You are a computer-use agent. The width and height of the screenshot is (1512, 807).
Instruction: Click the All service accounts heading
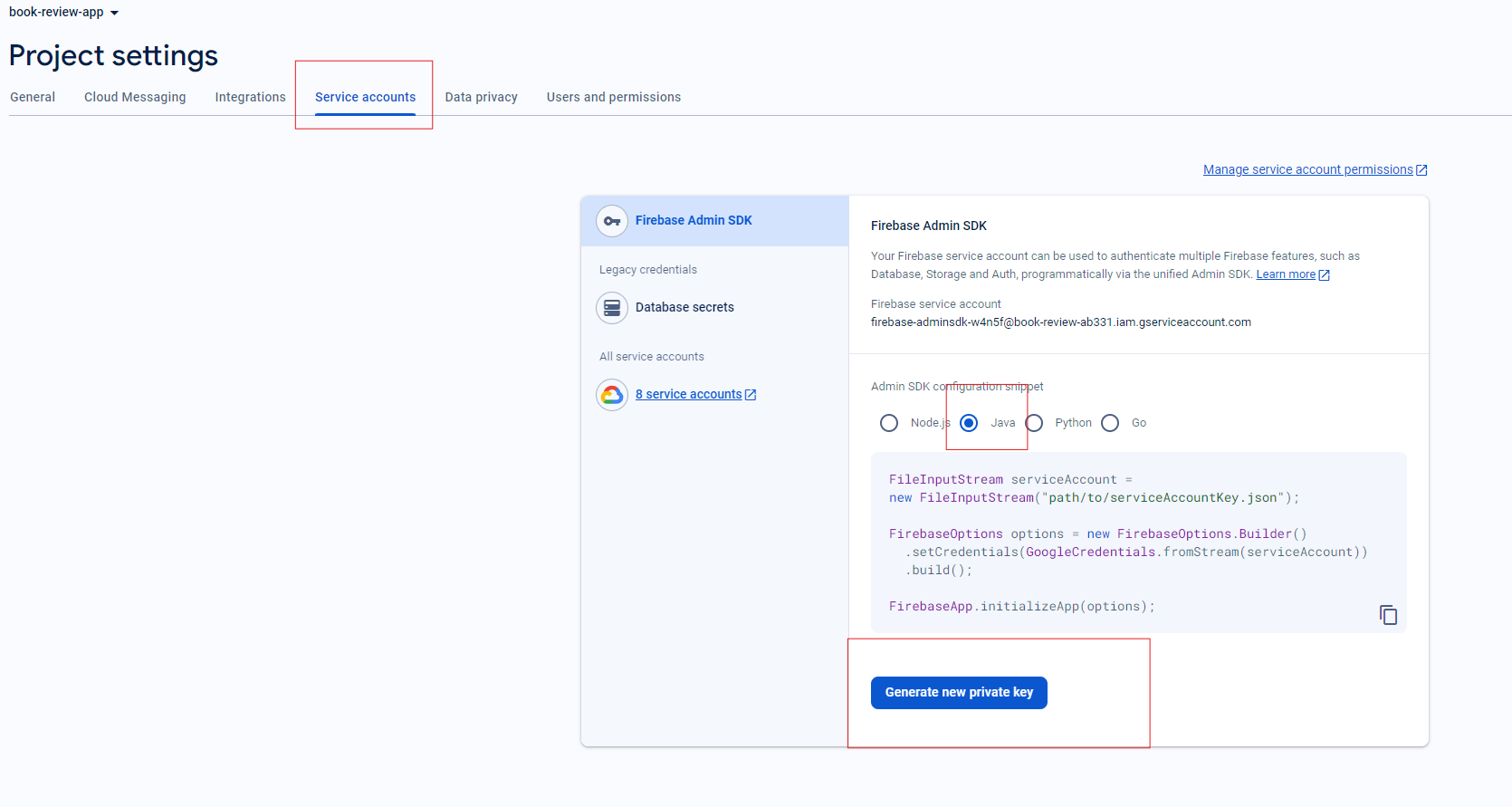coord(652,357)
